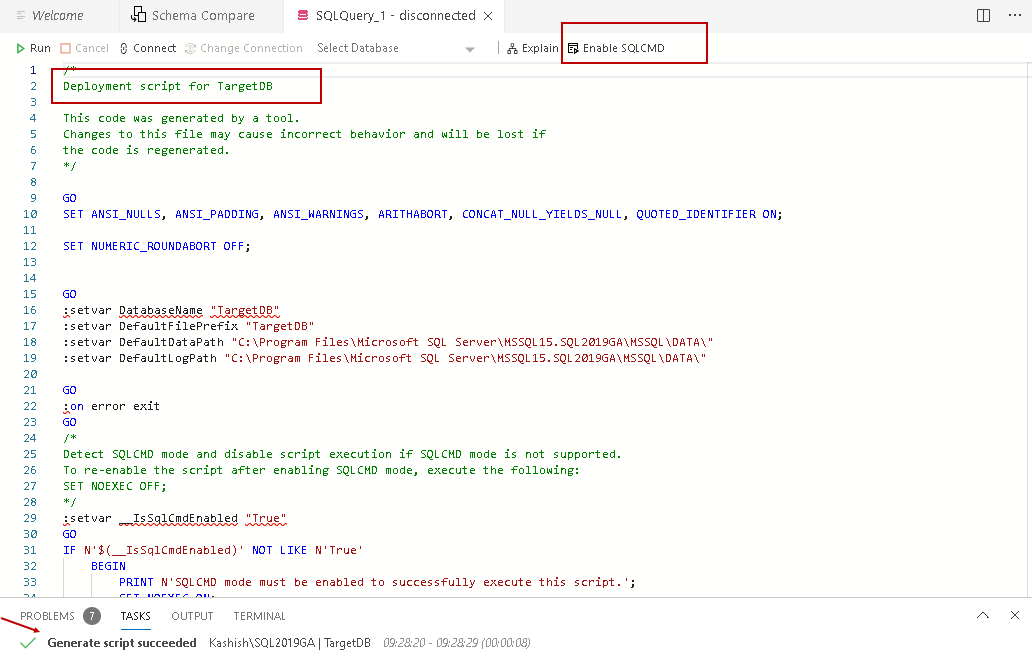
Task: Enable SQLCMD mode
Action: pos(616,48)
